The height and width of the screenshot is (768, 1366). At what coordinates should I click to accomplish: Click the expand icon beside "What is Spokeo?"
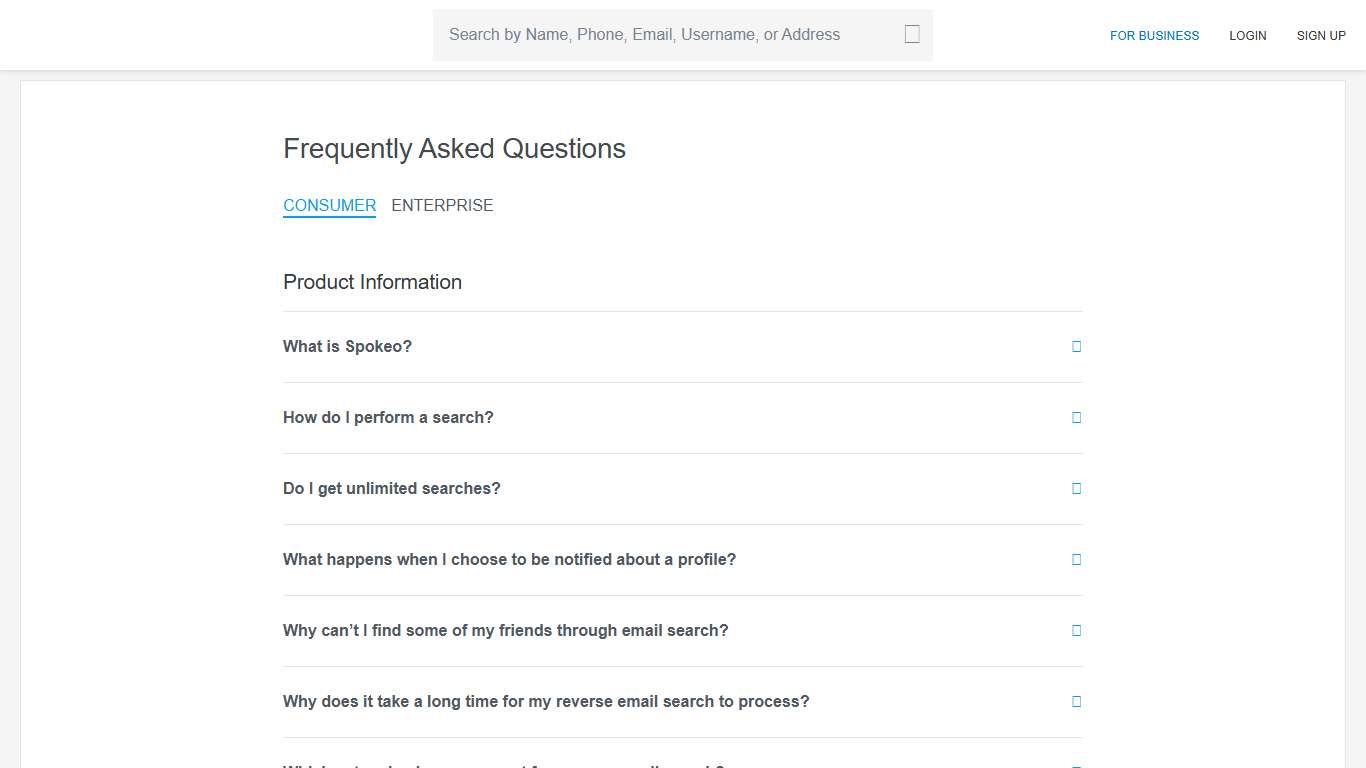coord(1076,346)
